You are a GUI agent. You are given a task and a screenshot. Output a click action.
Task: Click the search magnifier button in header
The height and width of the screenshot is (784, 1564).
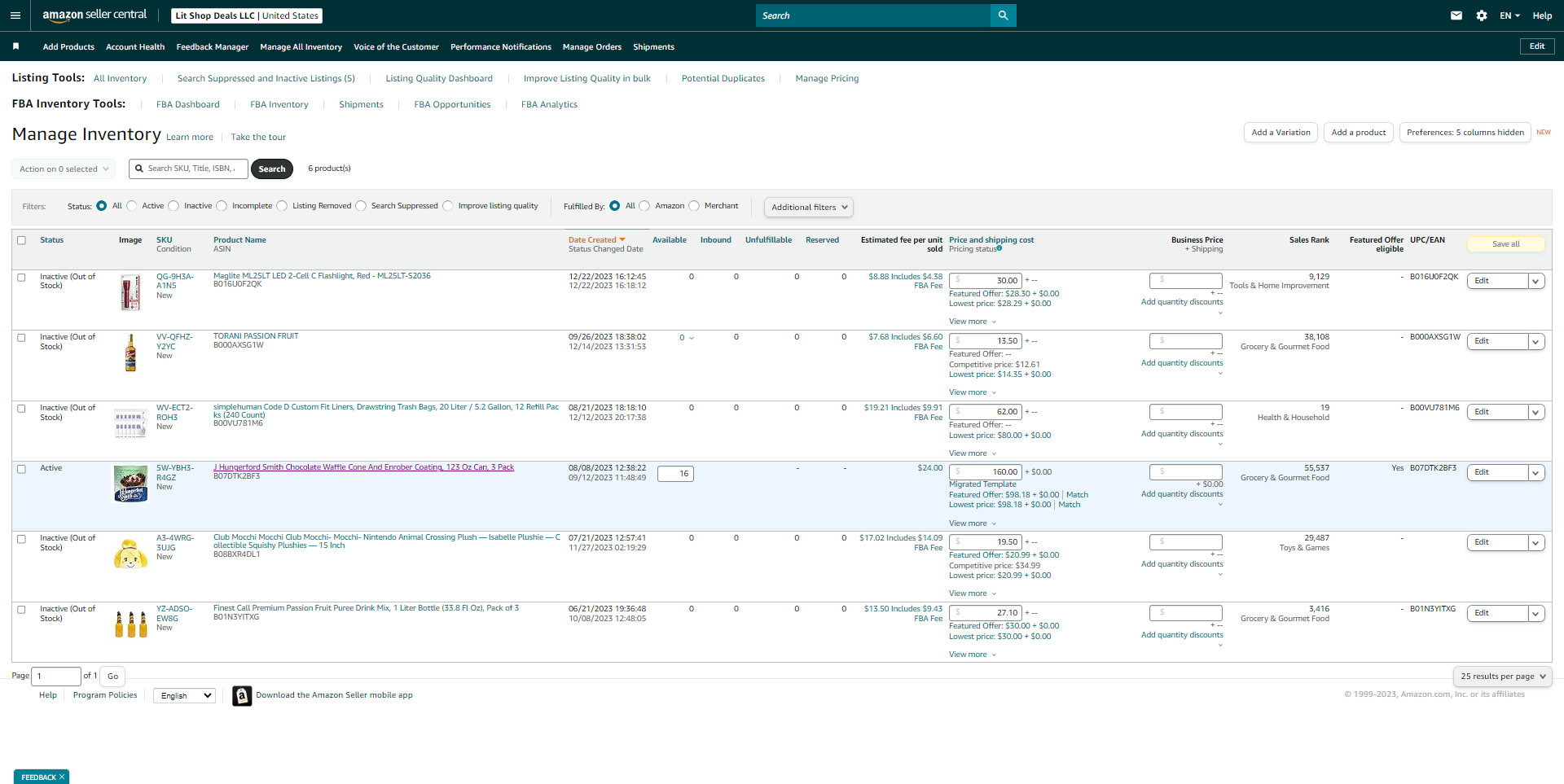click(1003, 15)
